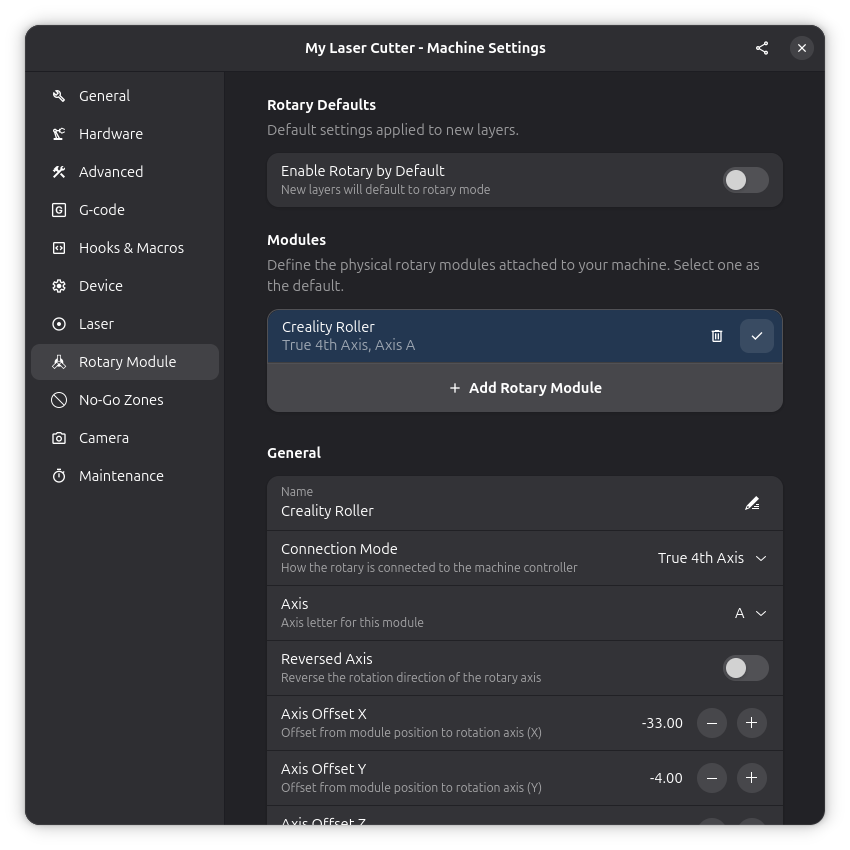
Task: Go to G-code settings
Action: click(x=125, y=210)
